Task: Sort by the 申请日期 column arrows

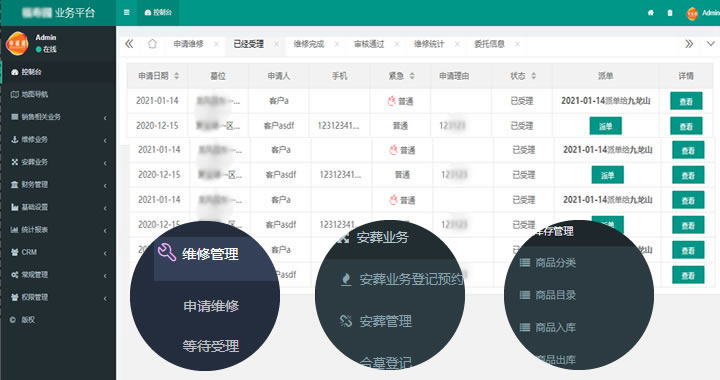Action: click(176, 76)
